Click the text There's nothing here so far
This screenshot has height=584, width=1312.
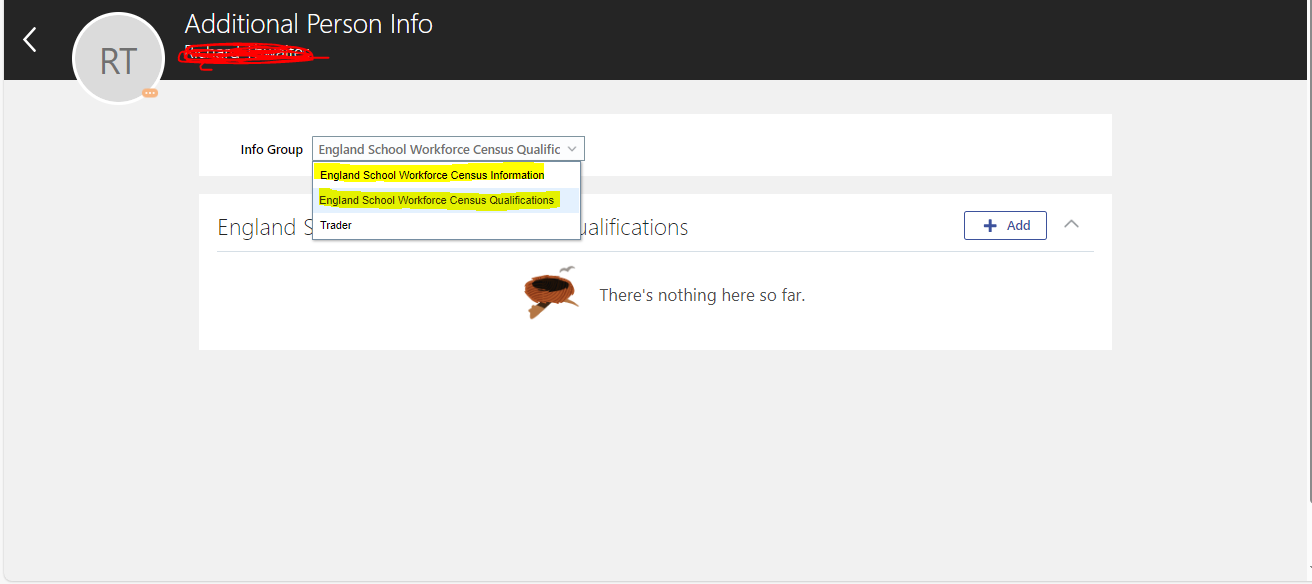coord(702,294)
